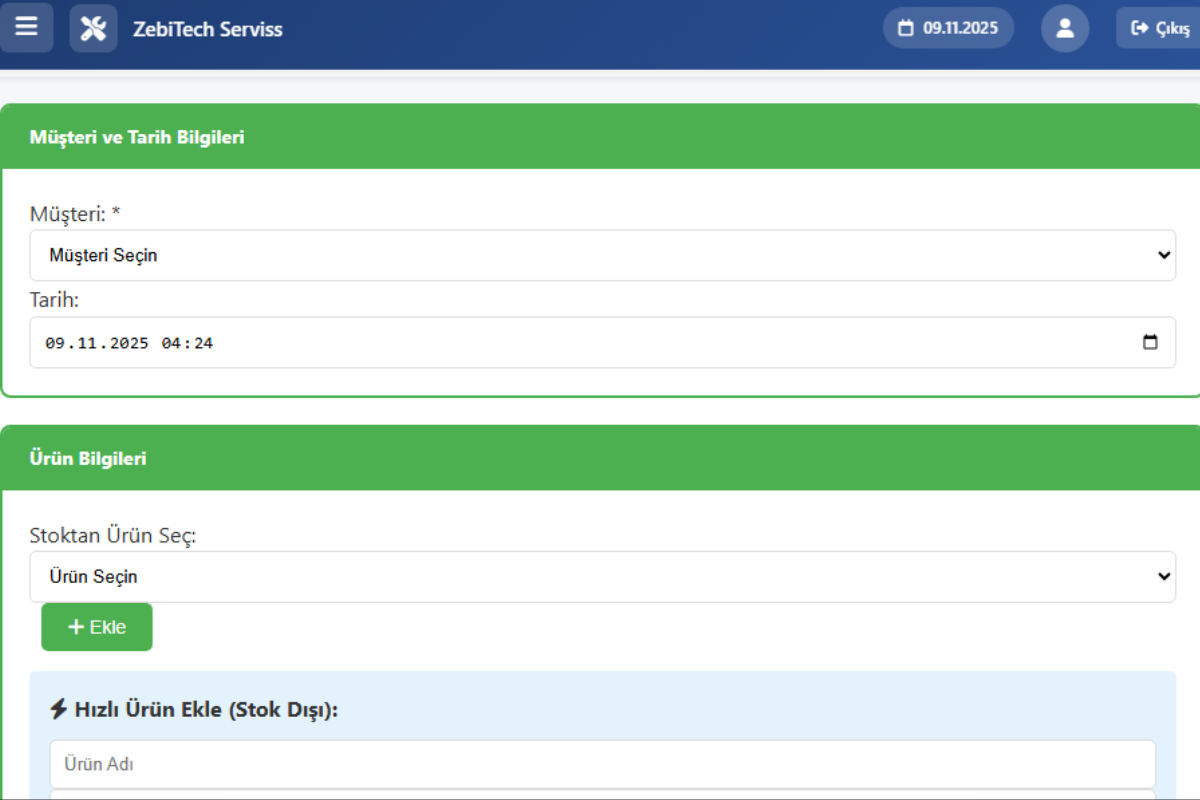Select the hour value in Tarih field
1200x800 pixels.
point(170,343)
